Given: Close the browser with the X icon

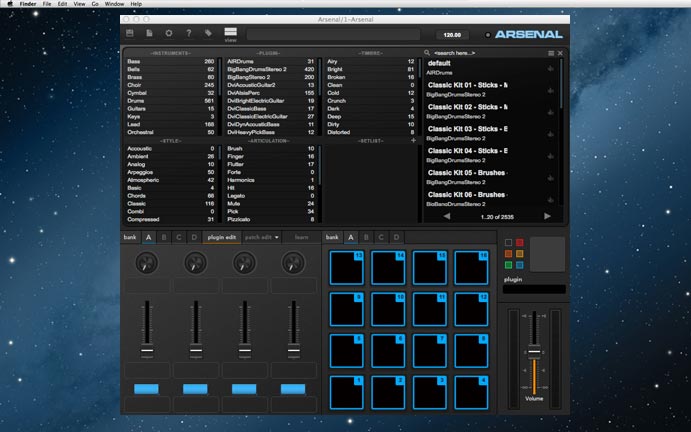Looking at the screenshot, I should (560, 53).
